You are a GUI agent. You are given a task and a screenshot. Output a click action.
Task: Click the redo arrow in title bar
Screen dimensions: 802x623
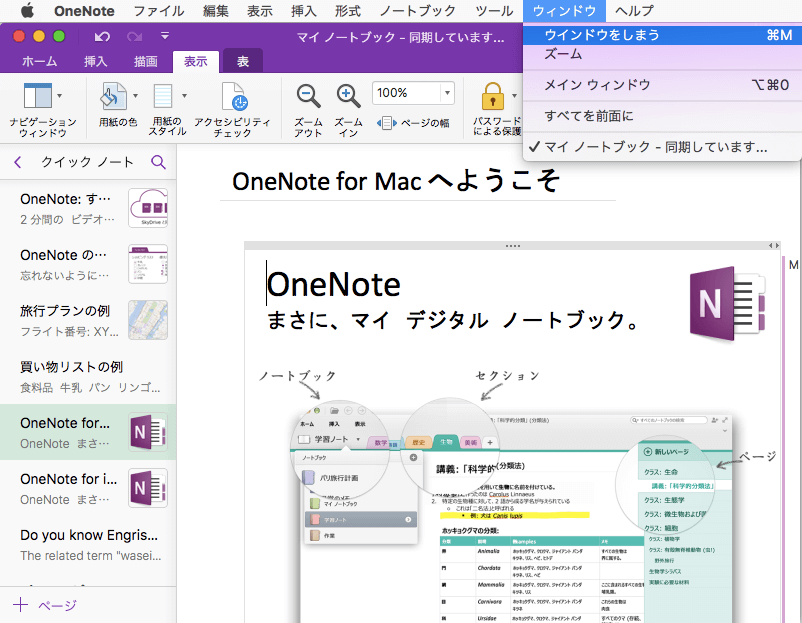[x=135, y=37]
